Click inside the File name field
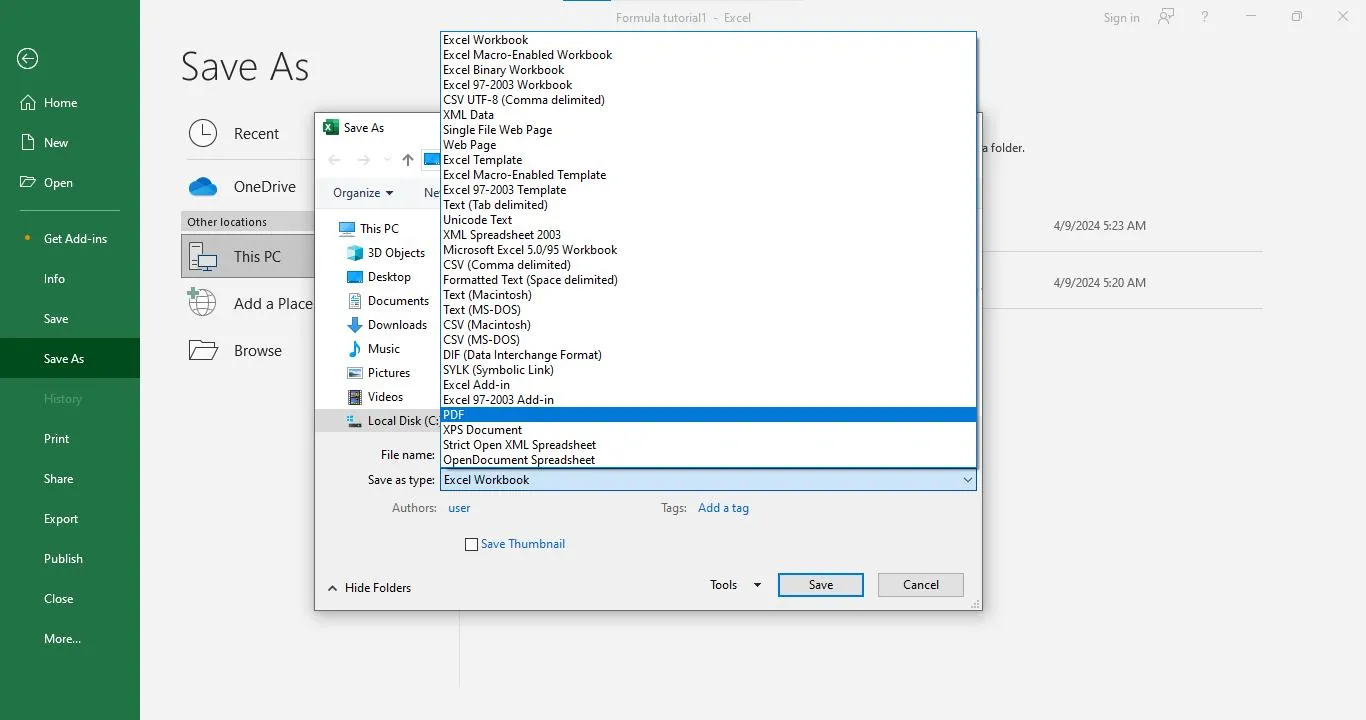The width and height of the screenshot is (1366, 720). click(700, 454)
